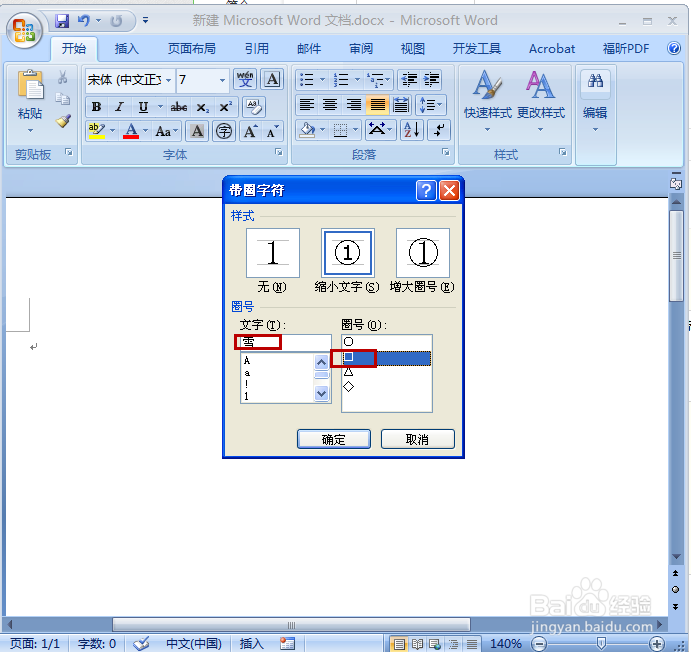691x652 pixels.
Task: Open the 视图 ribbon tab
Action: [412, 48]
